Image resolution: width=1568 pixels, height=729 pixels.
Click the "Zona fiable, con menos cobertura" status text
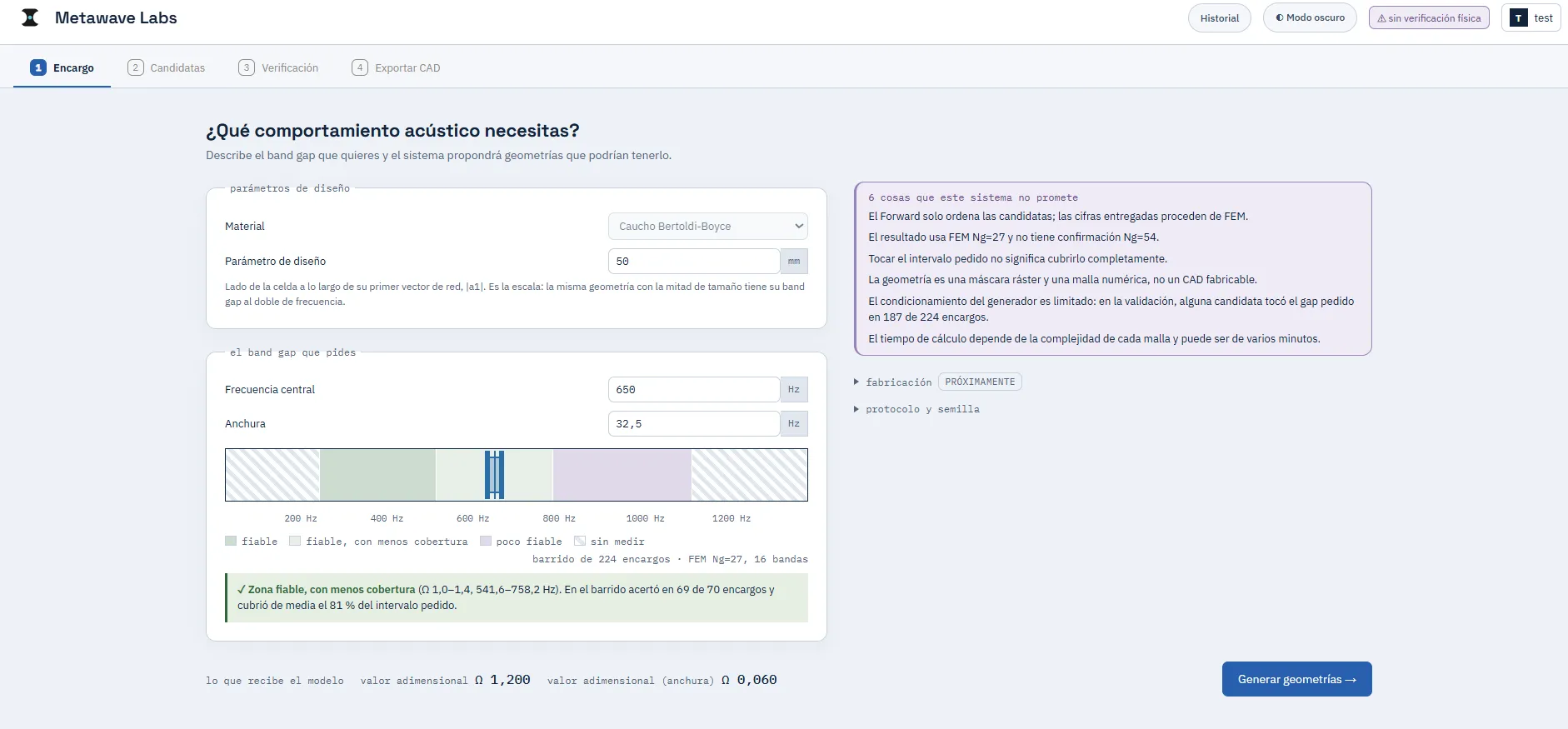tap(327, 589)
